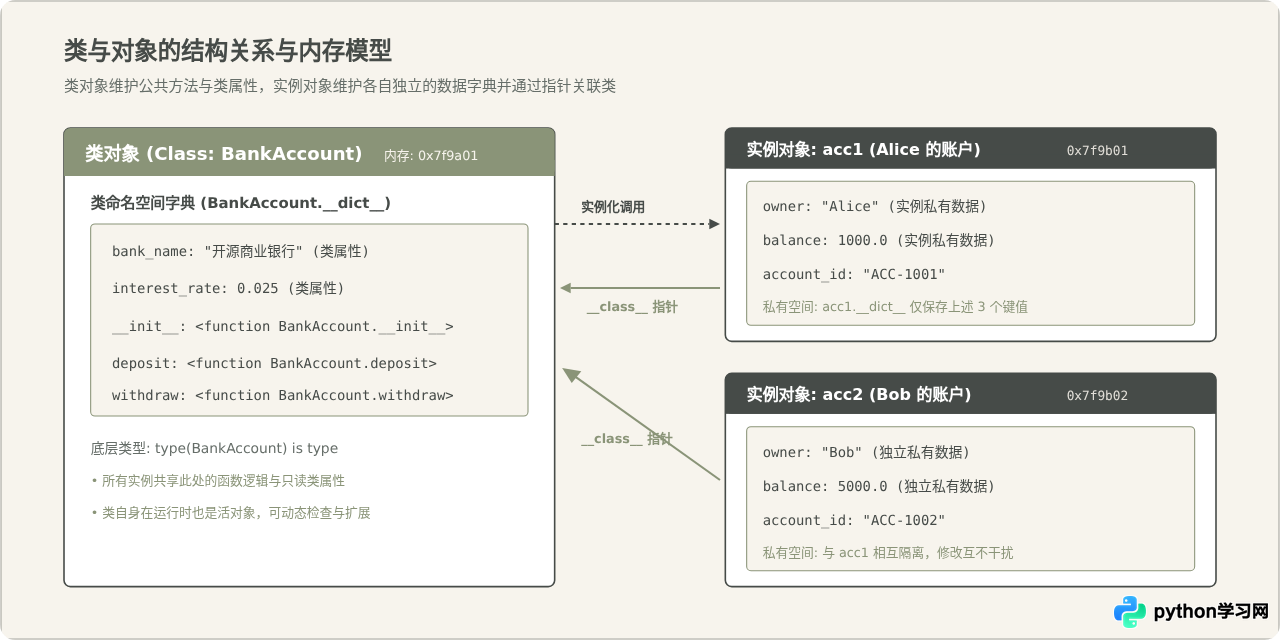
Task: Click the note '私有空间: acc1.__dict__ 仅保存上述 3 个键值'
Action: 895,307
